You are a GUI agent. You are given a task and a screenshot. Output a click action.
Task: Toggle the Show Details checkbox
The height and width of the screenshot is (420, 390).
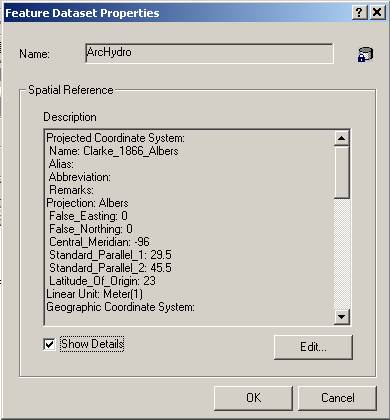pos(49,344)
